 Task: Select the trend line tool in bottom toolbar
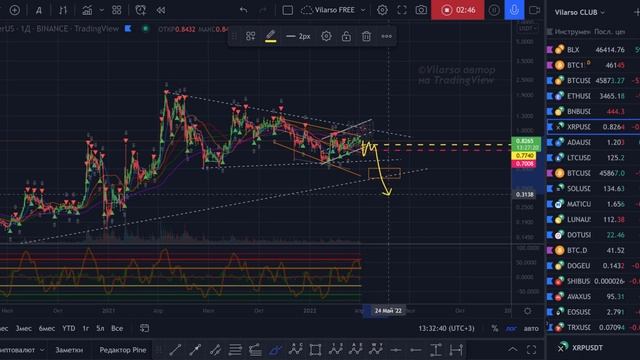pos(176,350)
